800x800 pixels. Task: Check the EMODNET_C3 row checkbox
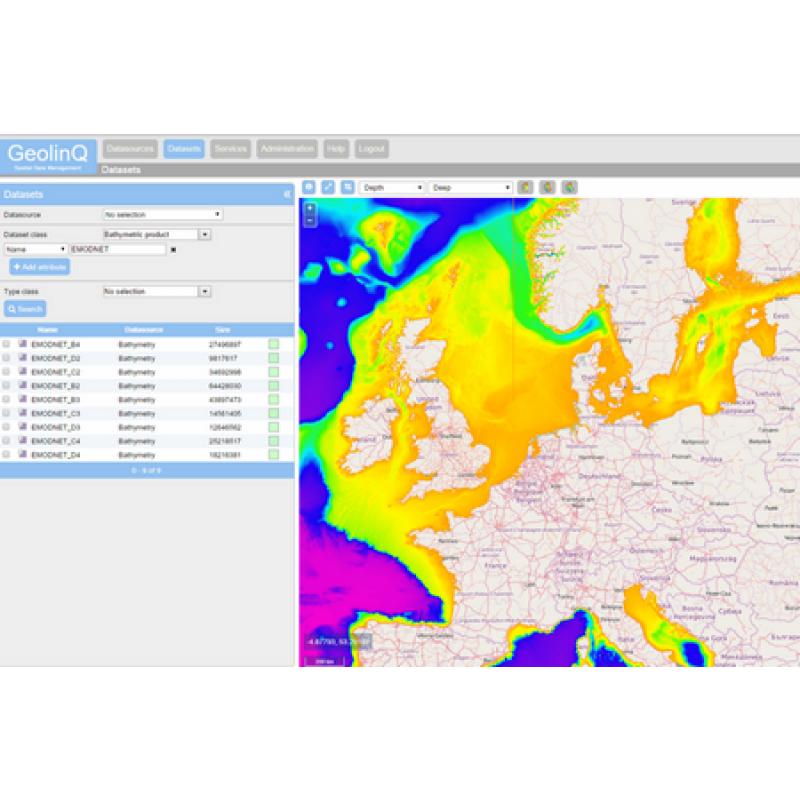coord(6,413)
